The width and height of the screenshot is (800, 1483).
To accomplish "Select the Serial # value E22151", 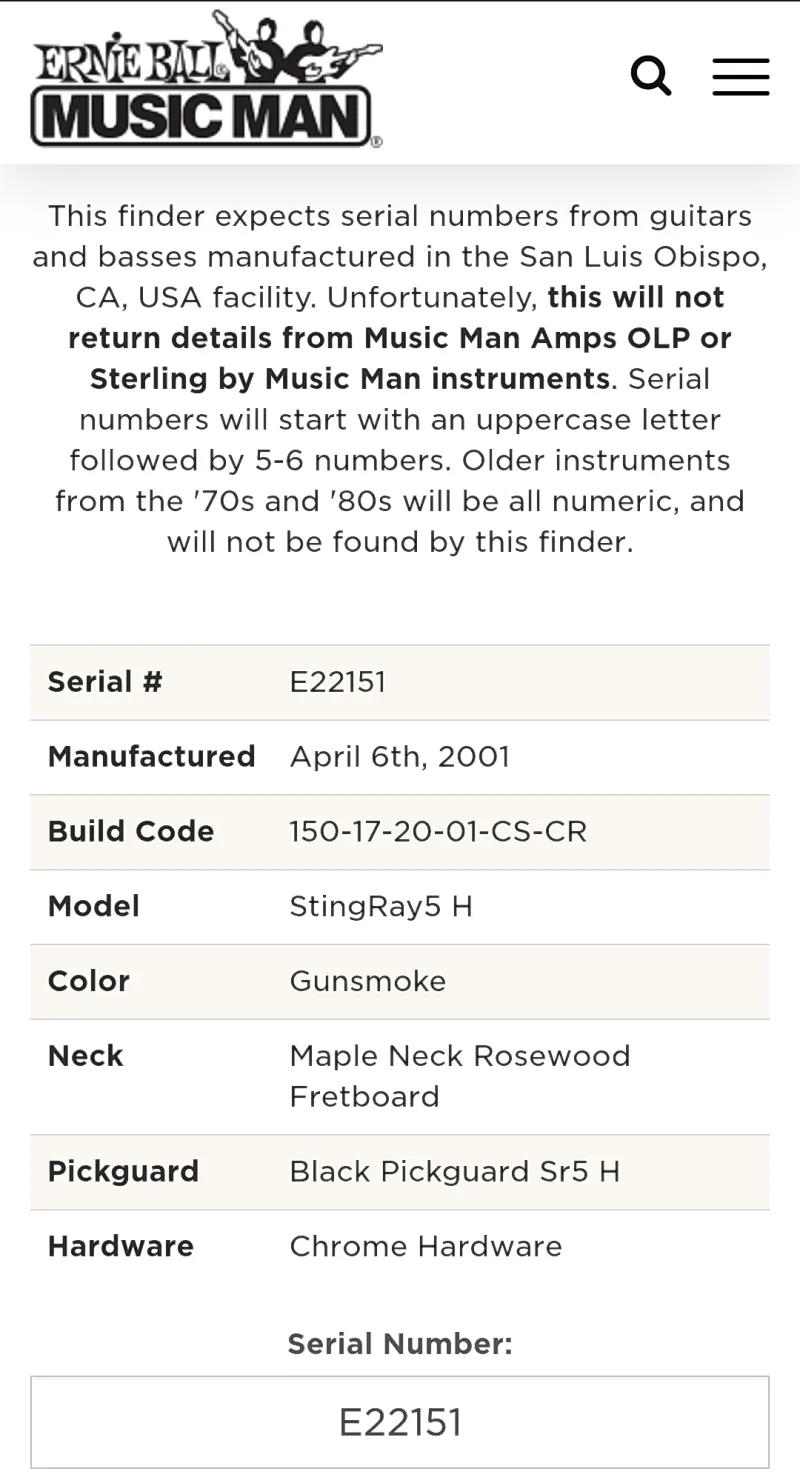I will pos(338,682).
